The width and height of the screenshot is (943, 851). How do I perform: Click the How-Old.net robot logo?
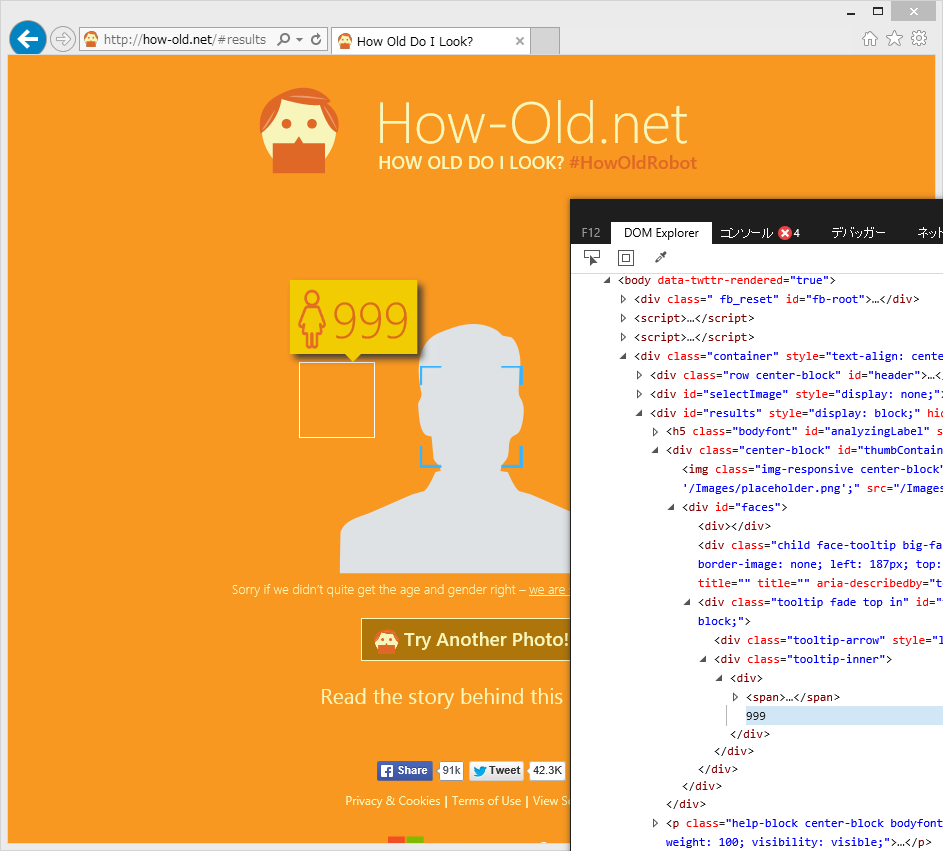(298, 130)
